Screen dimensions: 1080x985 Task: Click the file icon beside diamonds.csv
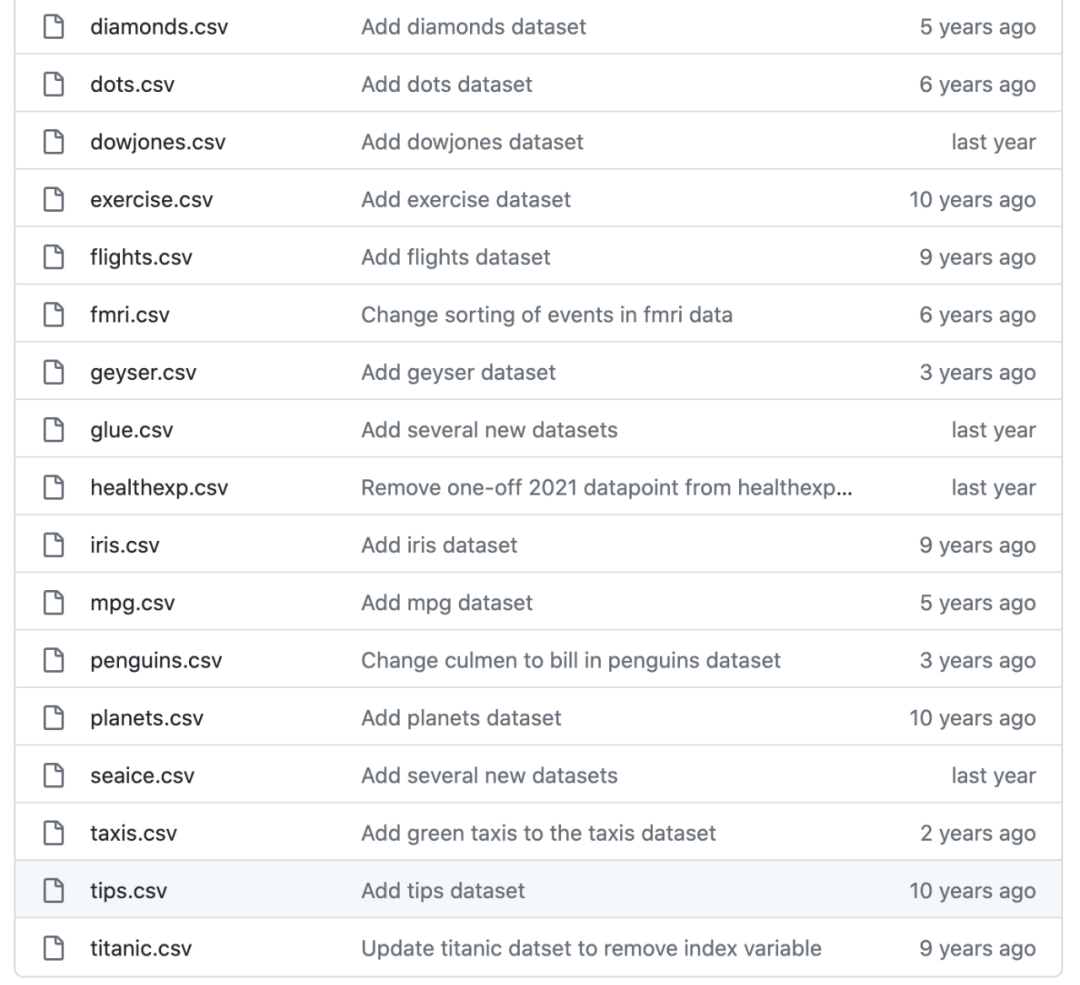[51, 27]
